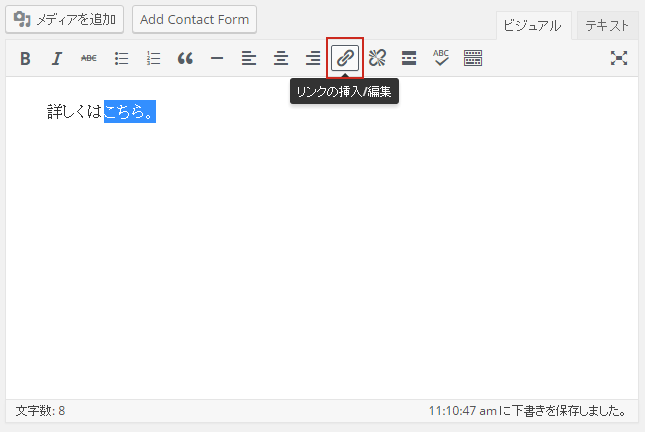
Task: Switch to the テキスト editor tab
Action: point(608,26)
